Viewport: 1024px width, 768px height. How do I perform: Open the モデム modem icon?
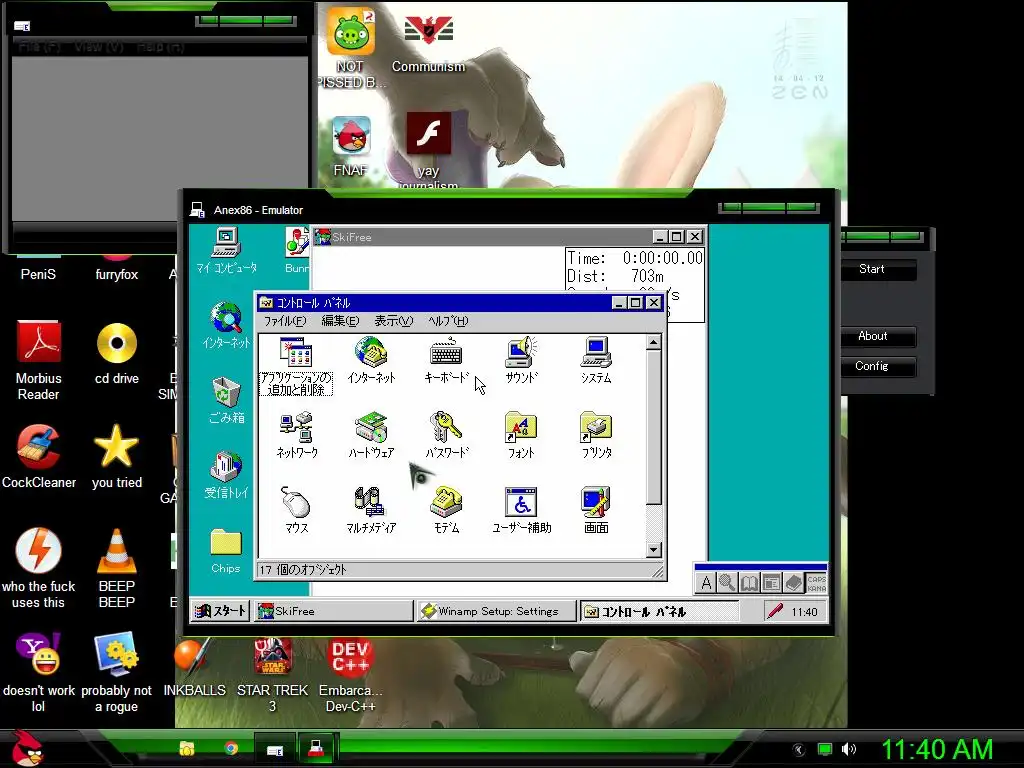446,510
